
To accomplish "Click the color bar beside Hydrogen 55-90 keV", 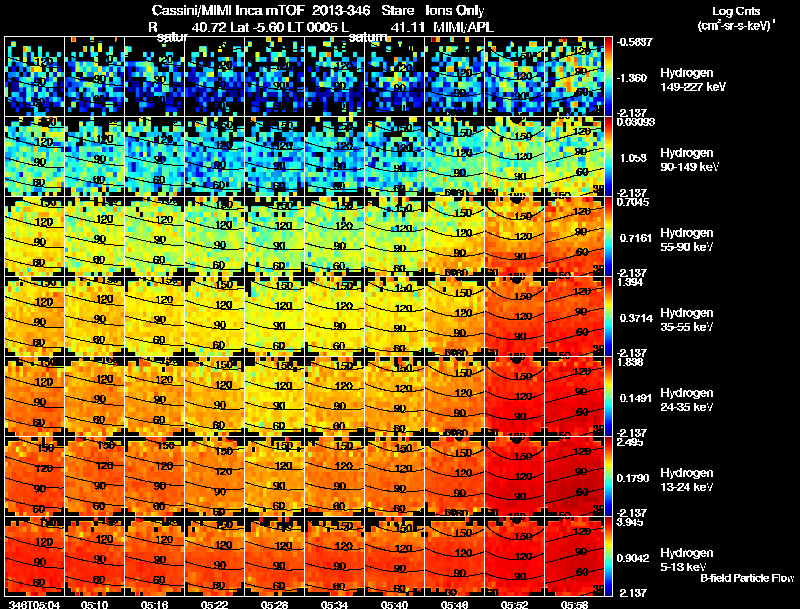I will pos(608,237).
